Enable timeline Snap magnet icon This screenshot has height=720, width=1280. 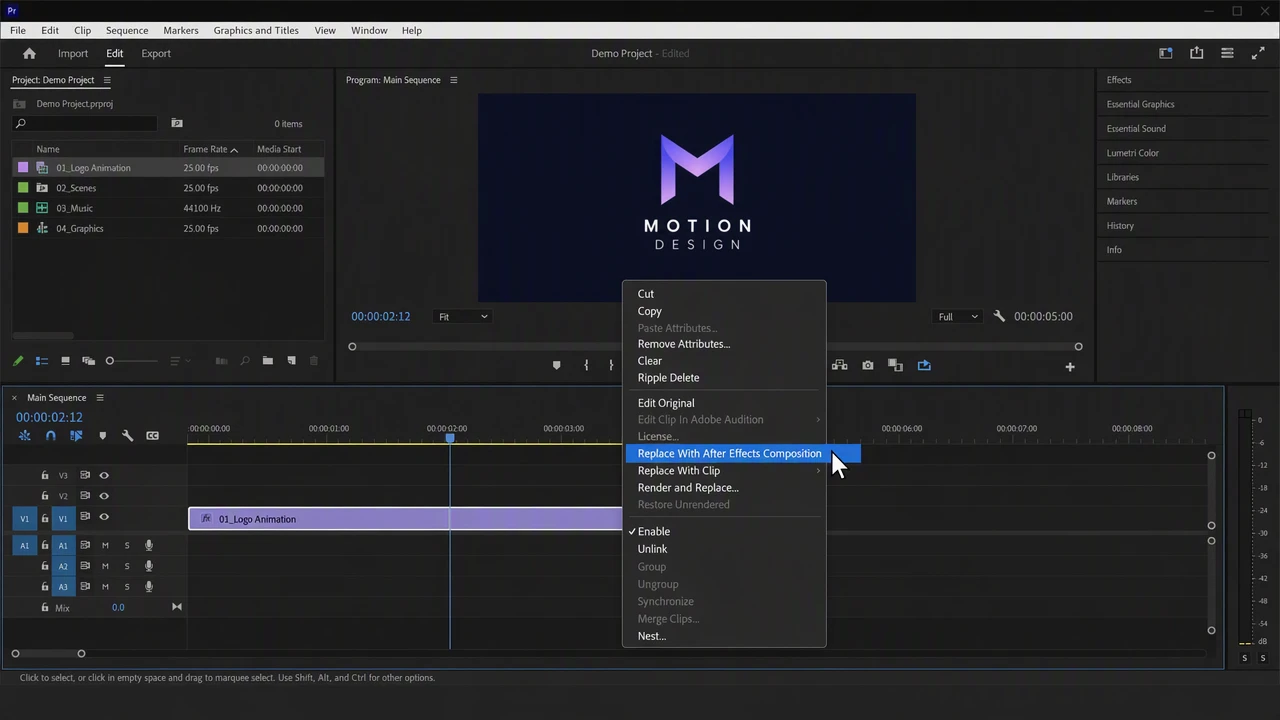[x=51, y=436]
